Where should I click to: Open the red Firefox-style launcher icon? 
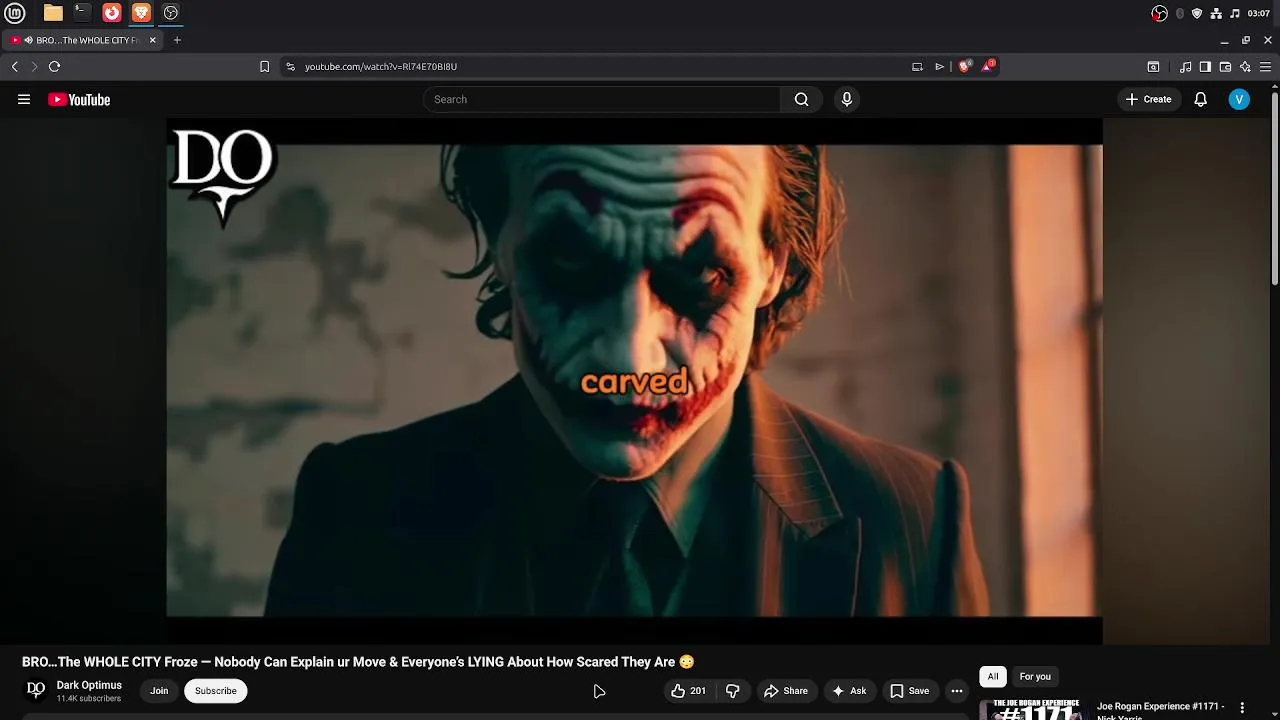(x=112, y=13)
